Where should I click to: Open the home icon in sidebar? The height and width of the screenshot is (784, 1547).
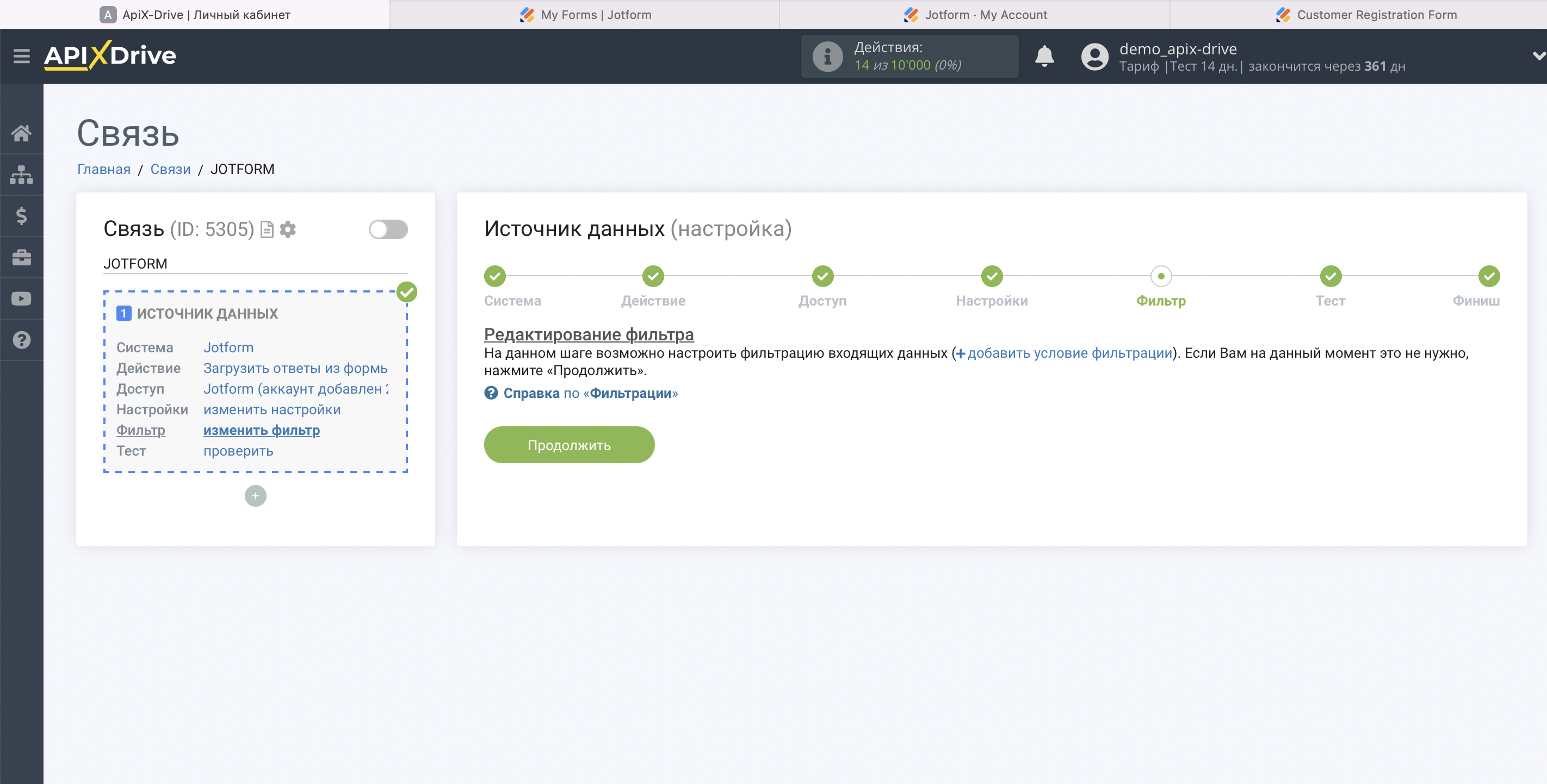[x=22, y=133]
